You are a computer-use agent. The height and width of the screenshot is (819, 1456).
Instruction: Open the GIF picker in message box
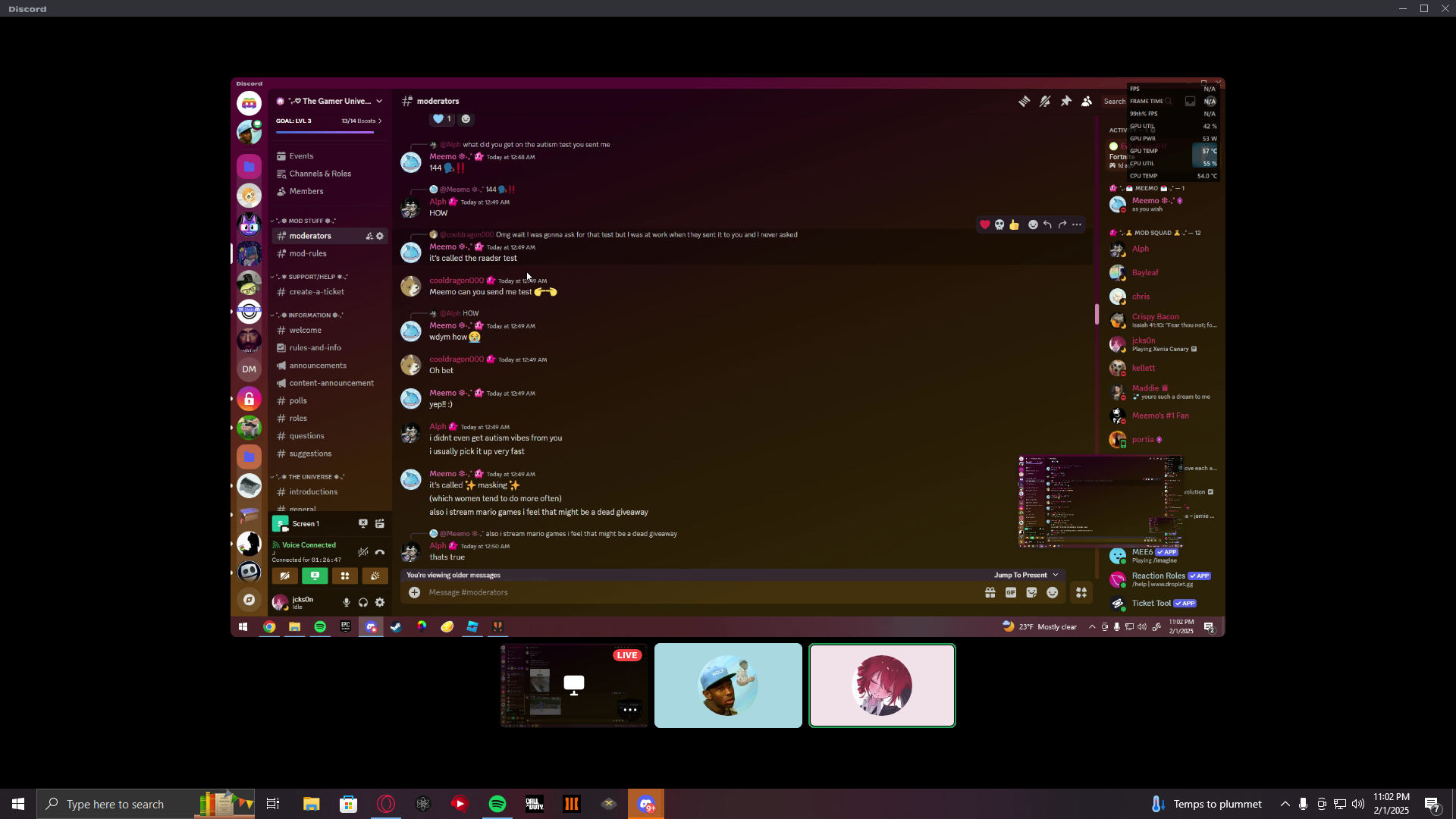(x=1011, y=592)
